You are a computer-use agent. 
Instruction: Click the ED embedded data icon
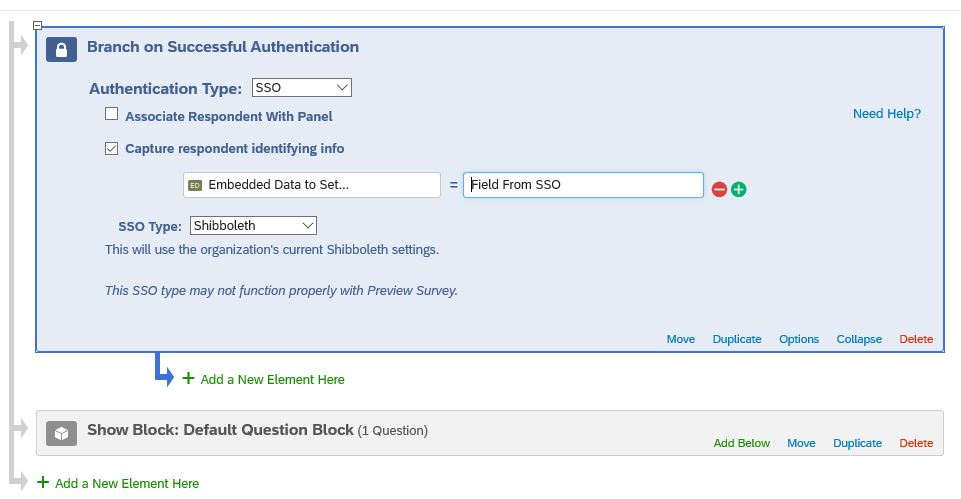195,185
